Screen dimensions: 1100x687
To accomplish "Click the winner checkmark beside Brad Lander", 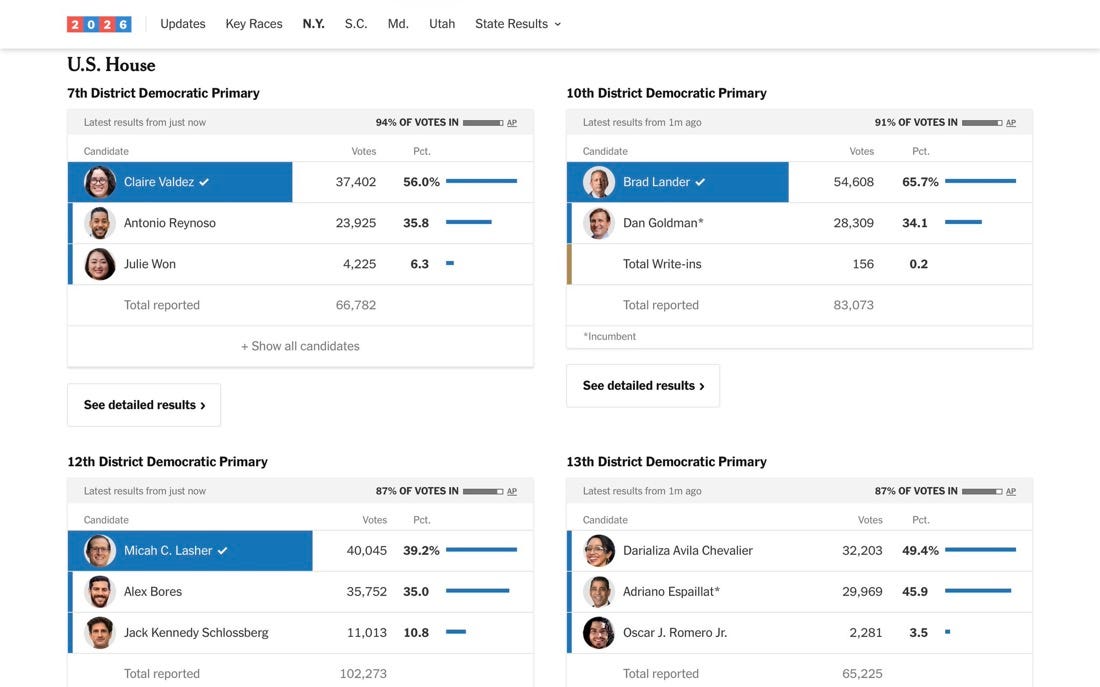I will [x=700, y=182].
